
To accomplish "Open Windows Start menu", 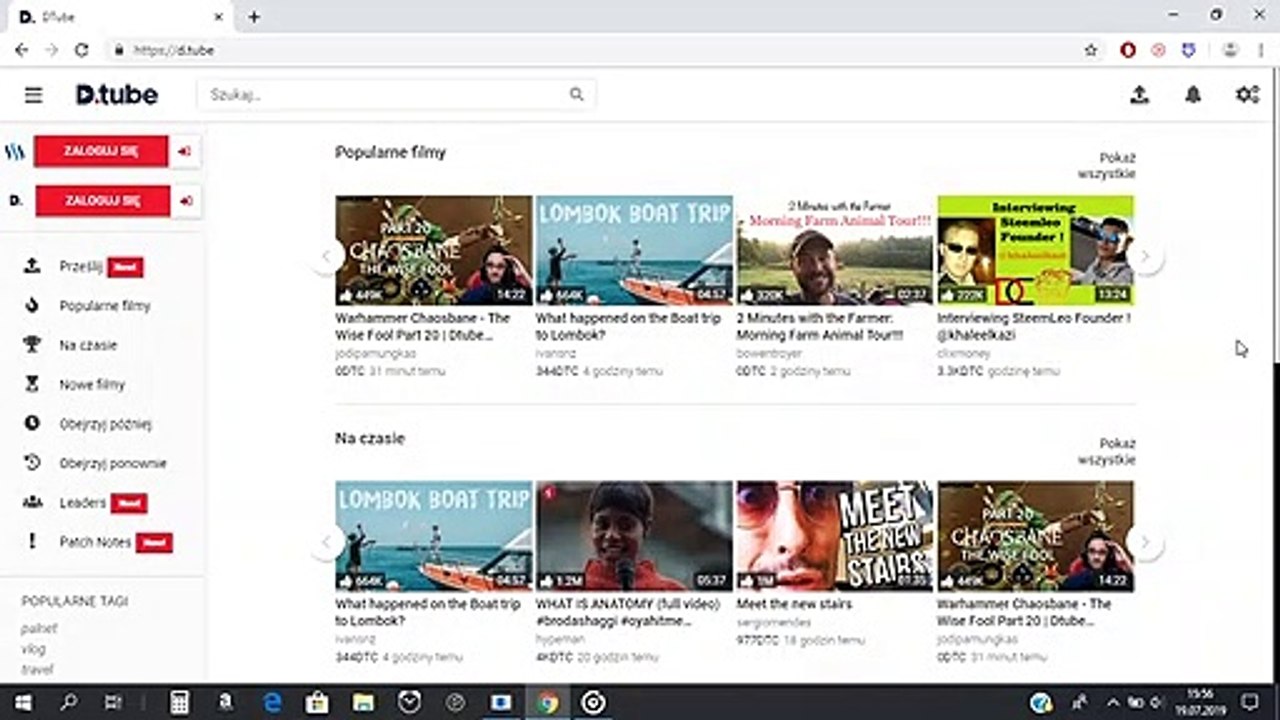I will (22, 702).
